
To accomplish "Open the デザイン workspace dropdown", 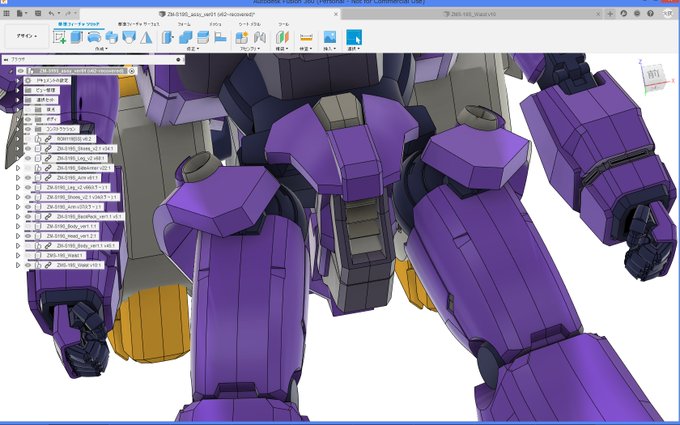I will 27,36.
